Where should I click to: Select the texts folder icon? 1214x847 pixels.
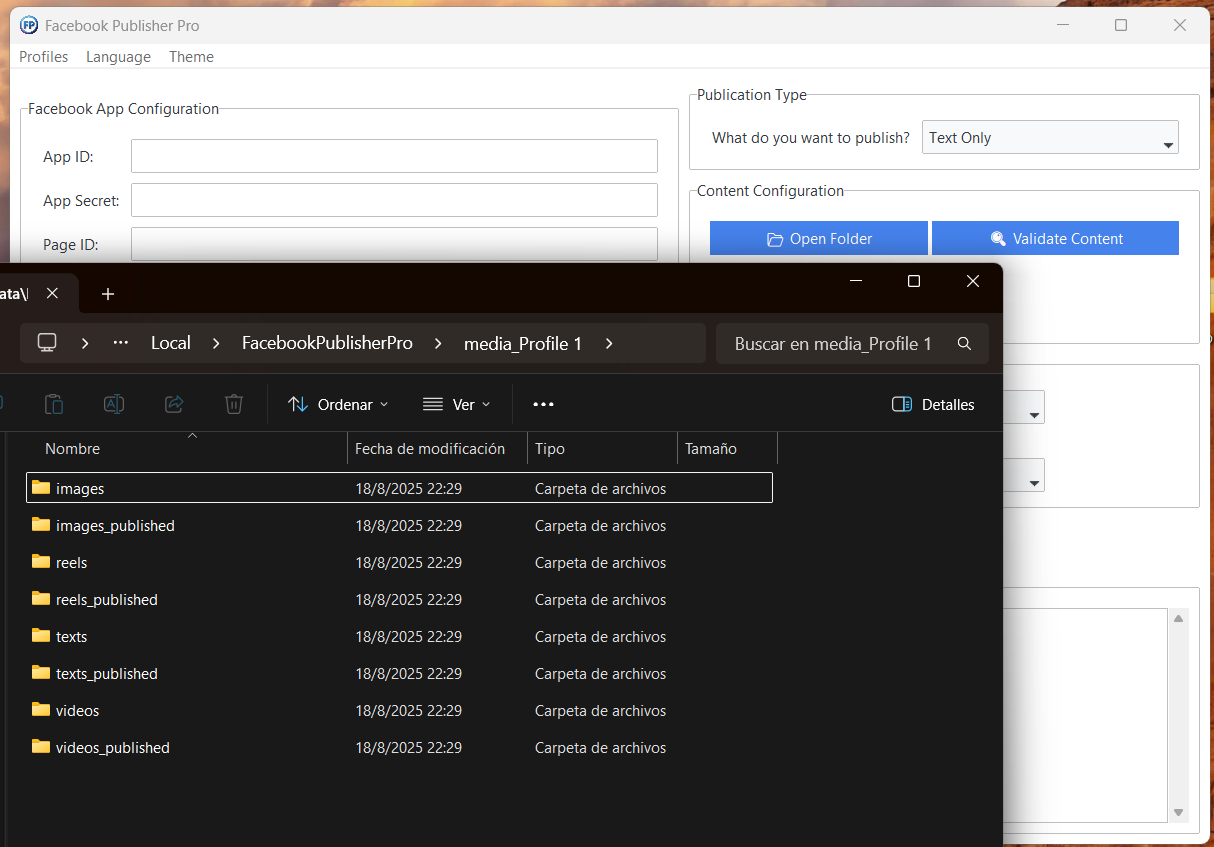click(41, 636)
